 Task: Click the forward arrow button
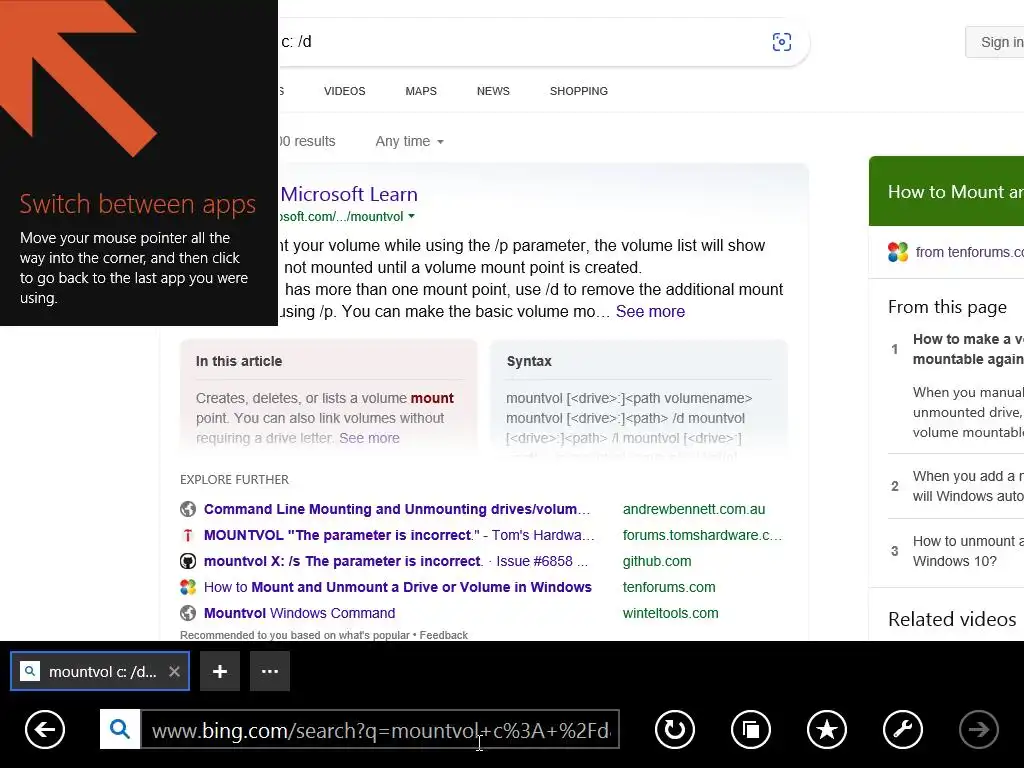(x=978, y=729)
